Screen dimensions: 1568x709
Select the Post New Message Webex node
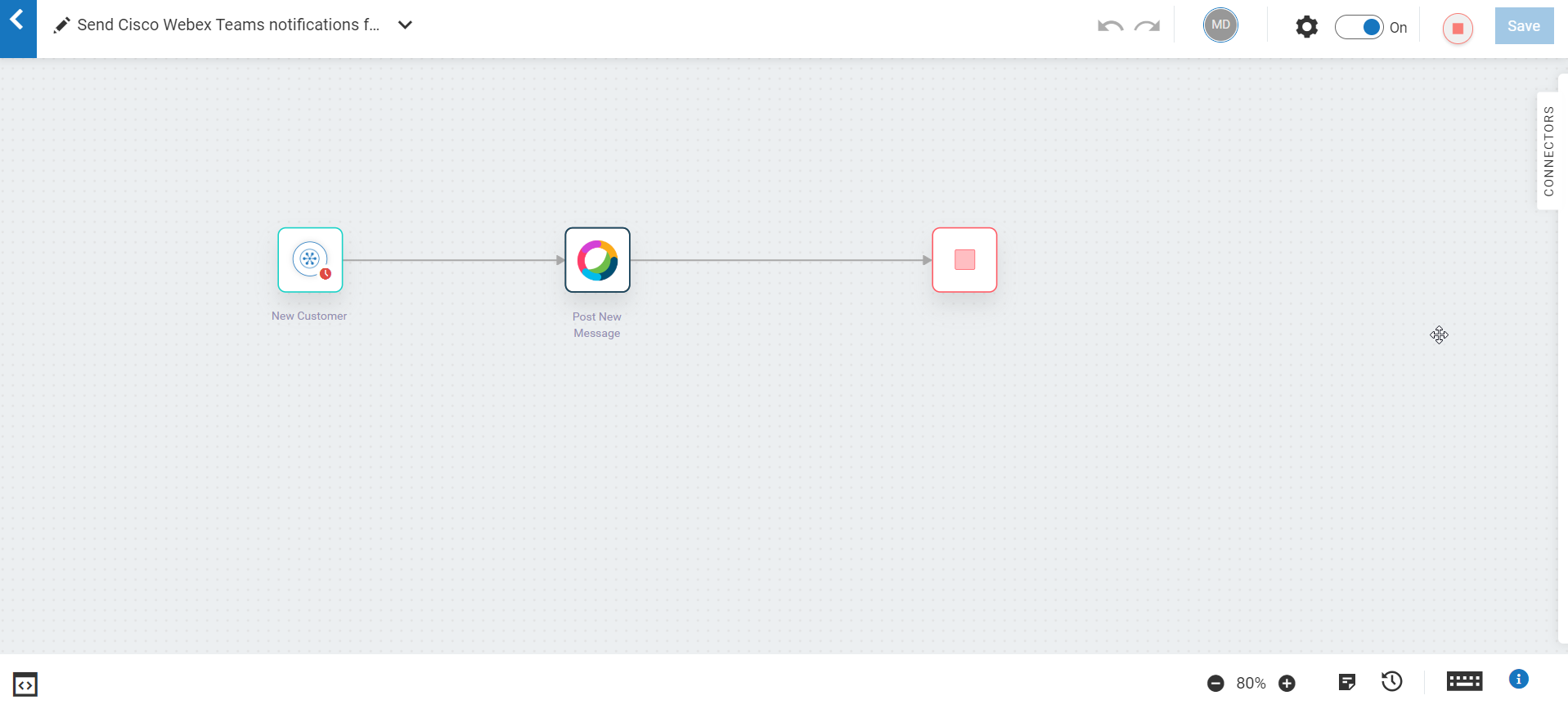click(597, 260)
